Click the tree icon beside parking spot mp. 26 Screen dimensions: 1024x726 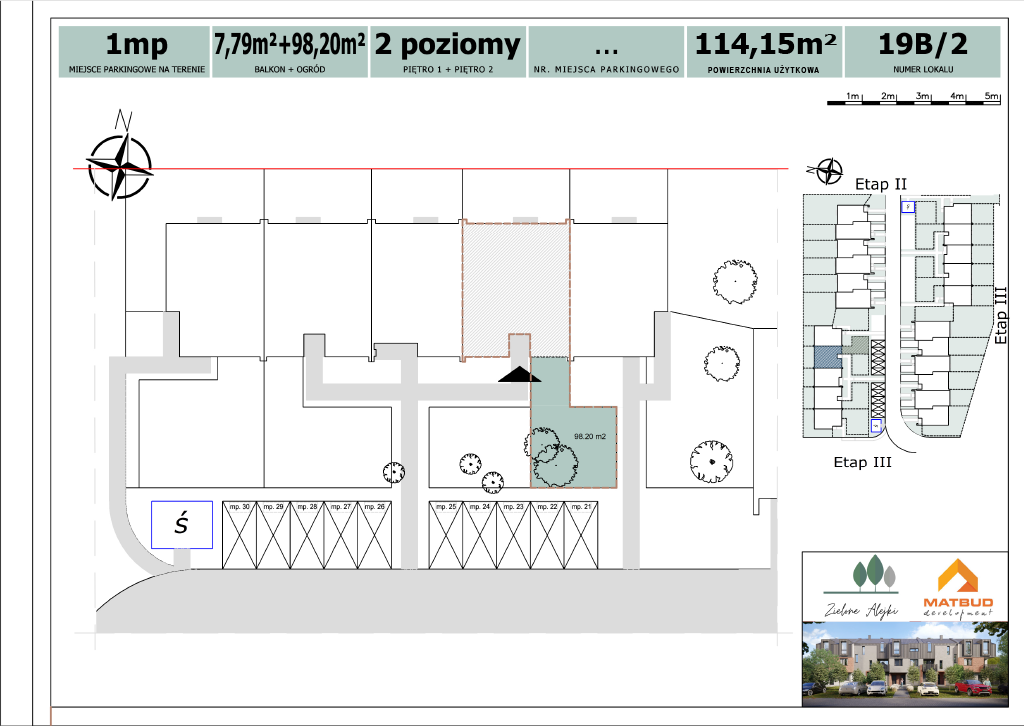[x=394, y=470]
